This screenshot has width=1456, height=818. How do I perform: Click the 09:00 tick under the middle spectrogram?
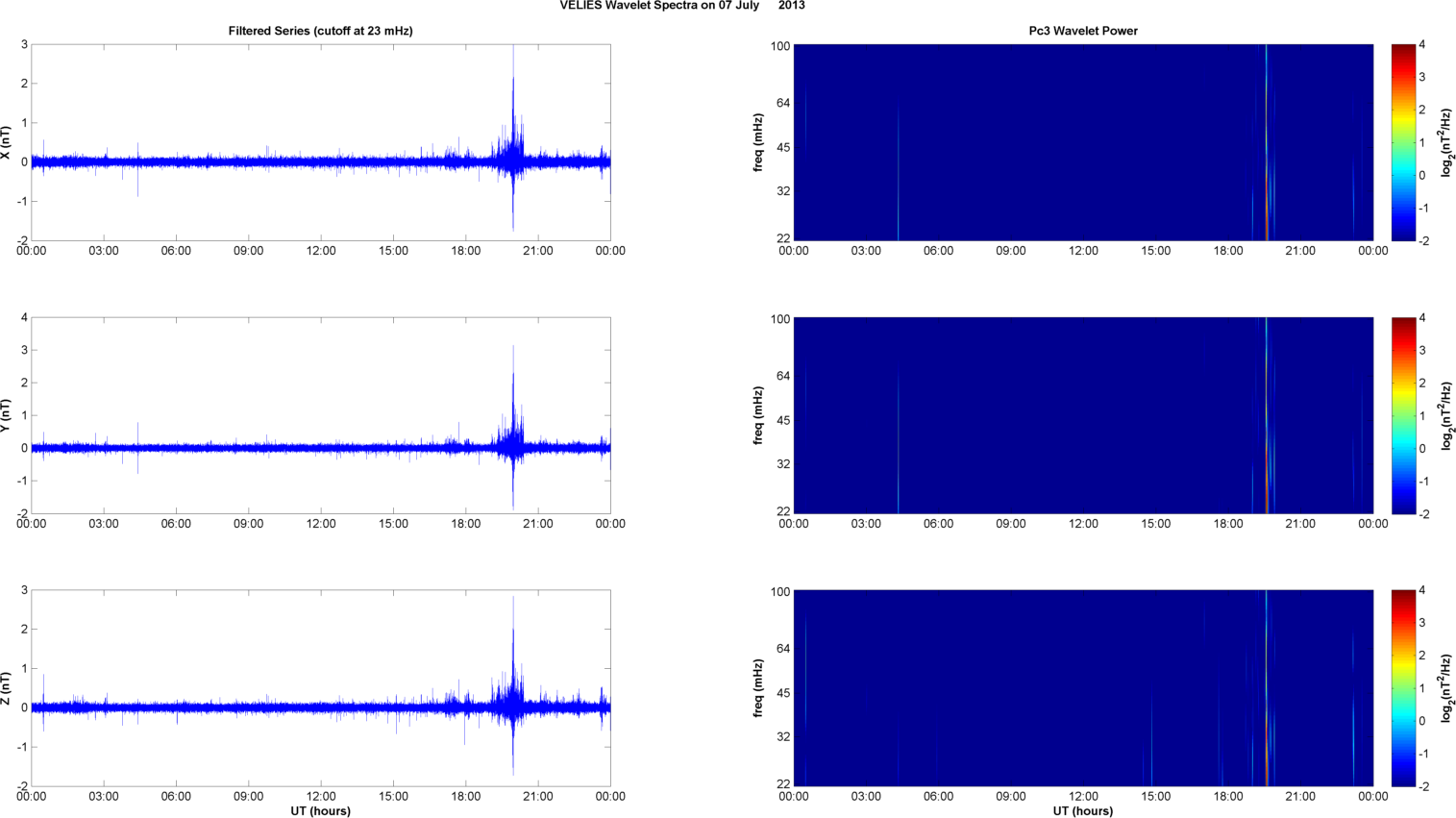pyautogui.click(x=1011, y=524)
